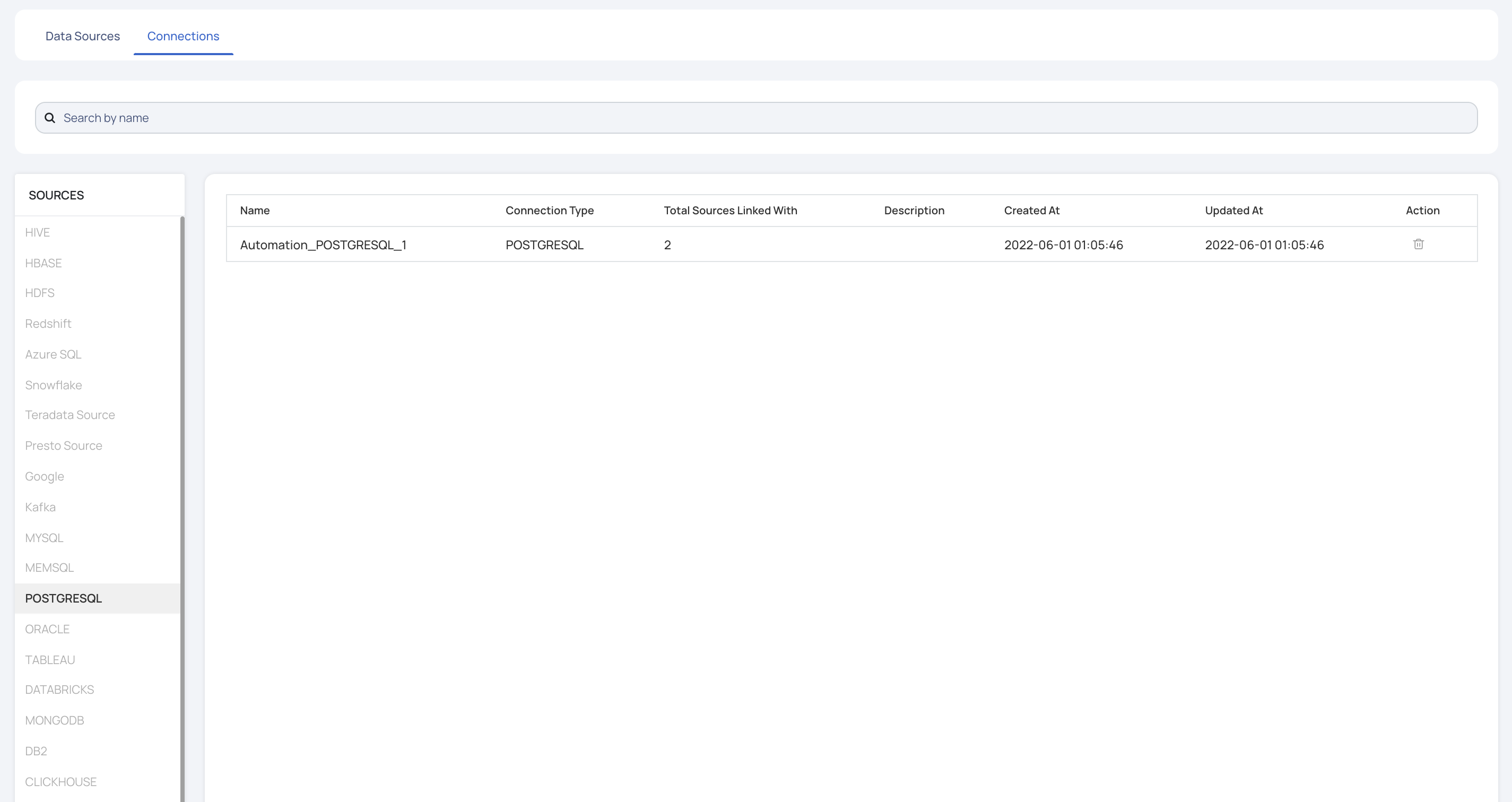Switch to the Data Sources tab
Viewport: 1512px width, 802px height.
(x=82, y=37)
